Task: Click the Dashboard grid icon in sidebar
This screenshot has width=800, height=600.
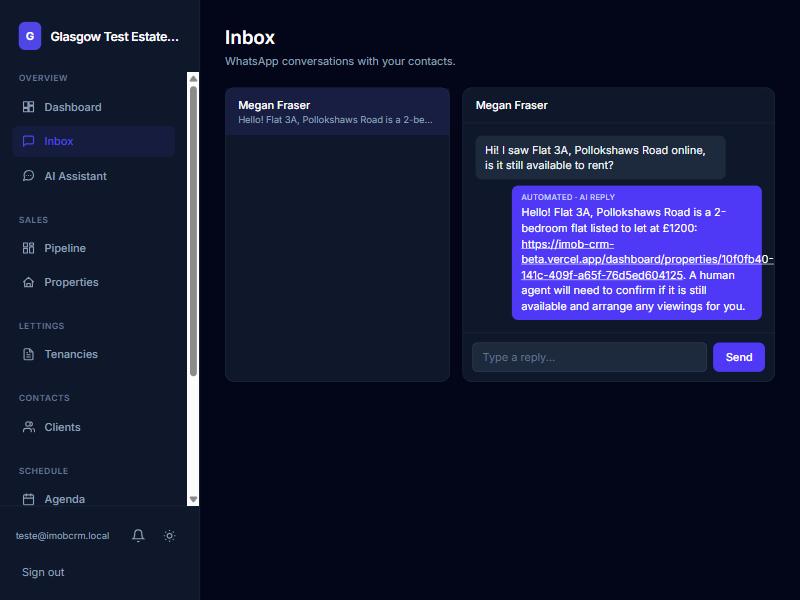Action: pos(29,107)
